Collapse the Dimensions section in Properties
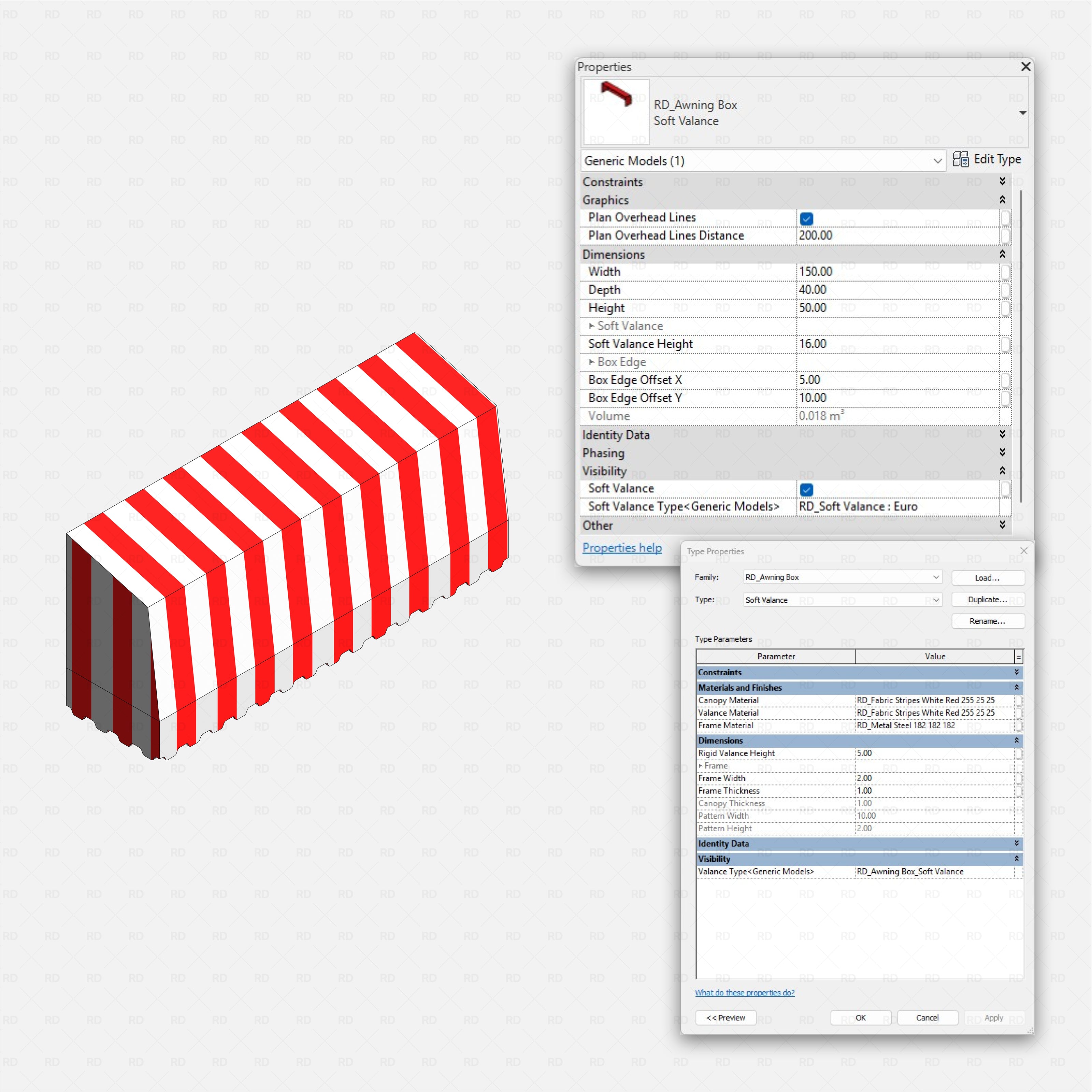Viewport: 1092px width, 1092px height. pyautogui.click(x=1002, y=254)
